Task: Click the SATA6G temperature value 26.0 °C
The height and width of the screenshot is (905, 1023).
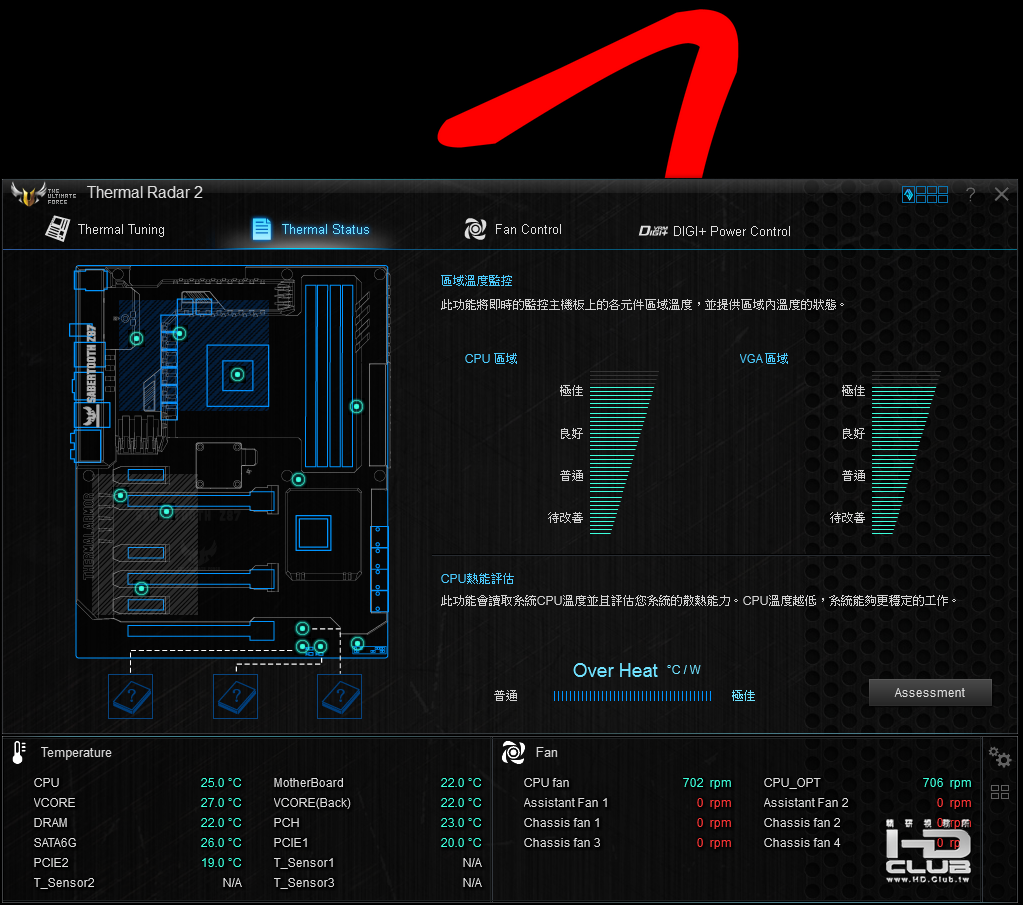Action: pyautogui.click(x=221, y=843)
